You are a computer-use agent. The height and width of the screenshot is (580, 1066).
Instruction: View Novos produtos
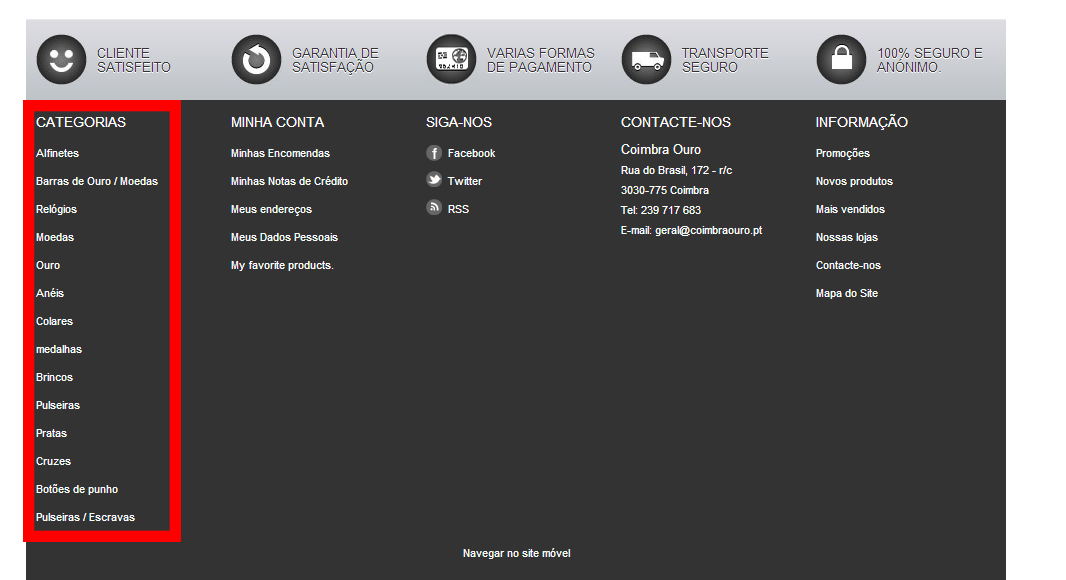[854, 182]
